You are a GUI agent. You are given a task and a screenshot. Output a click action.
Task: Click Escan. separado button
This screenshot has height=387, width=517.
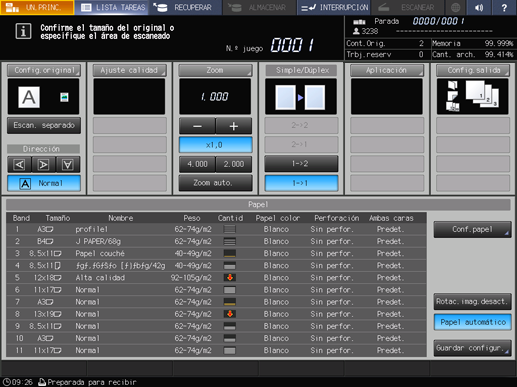(x=44, y=125)
